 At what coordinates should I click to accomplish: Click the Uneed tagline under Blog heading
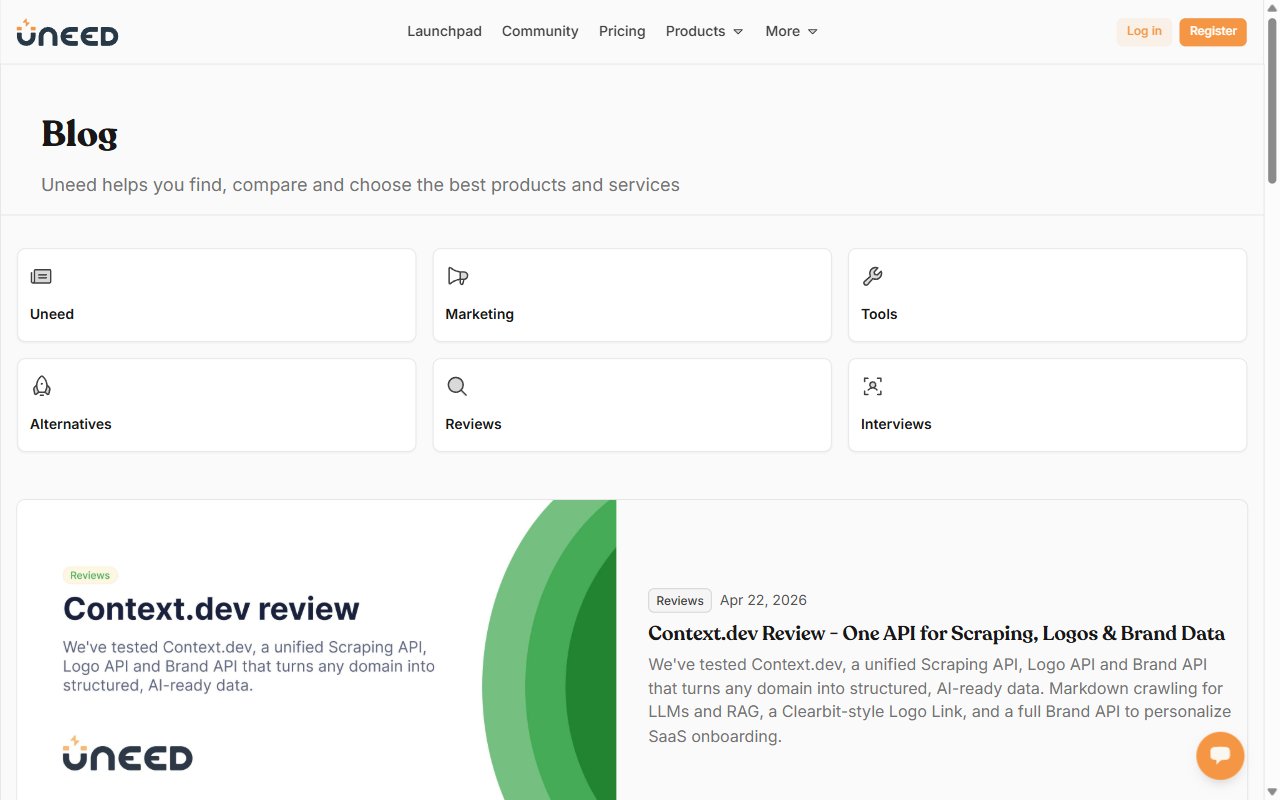360,185
